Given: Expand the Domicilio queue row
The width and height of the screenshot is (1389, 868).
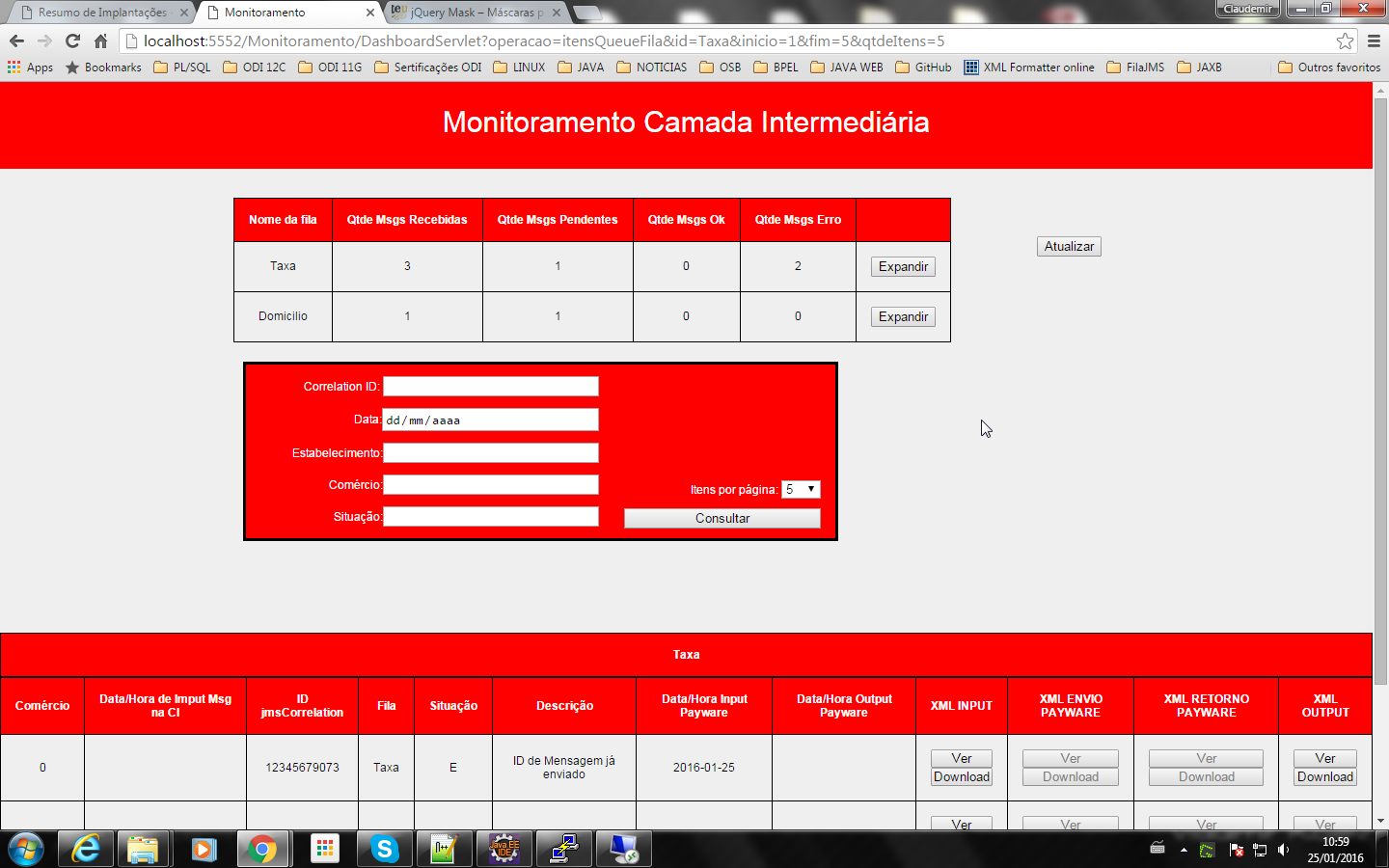Looking at the screenshot, I should pyautogui.click(x=903, y=316).
